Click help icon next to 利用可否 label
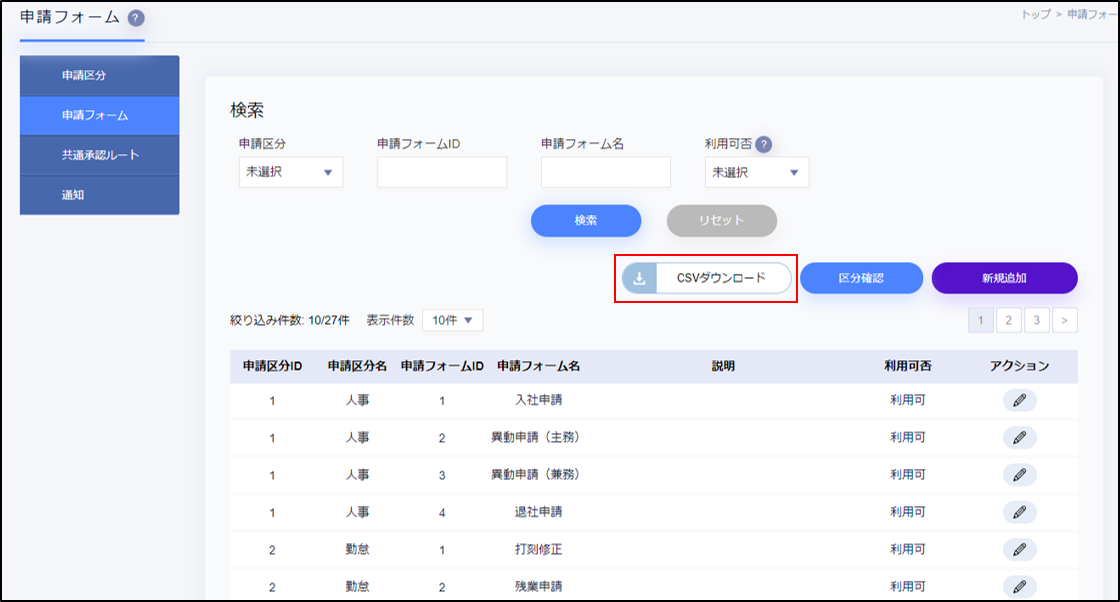1120x602 pixels. 763,144
